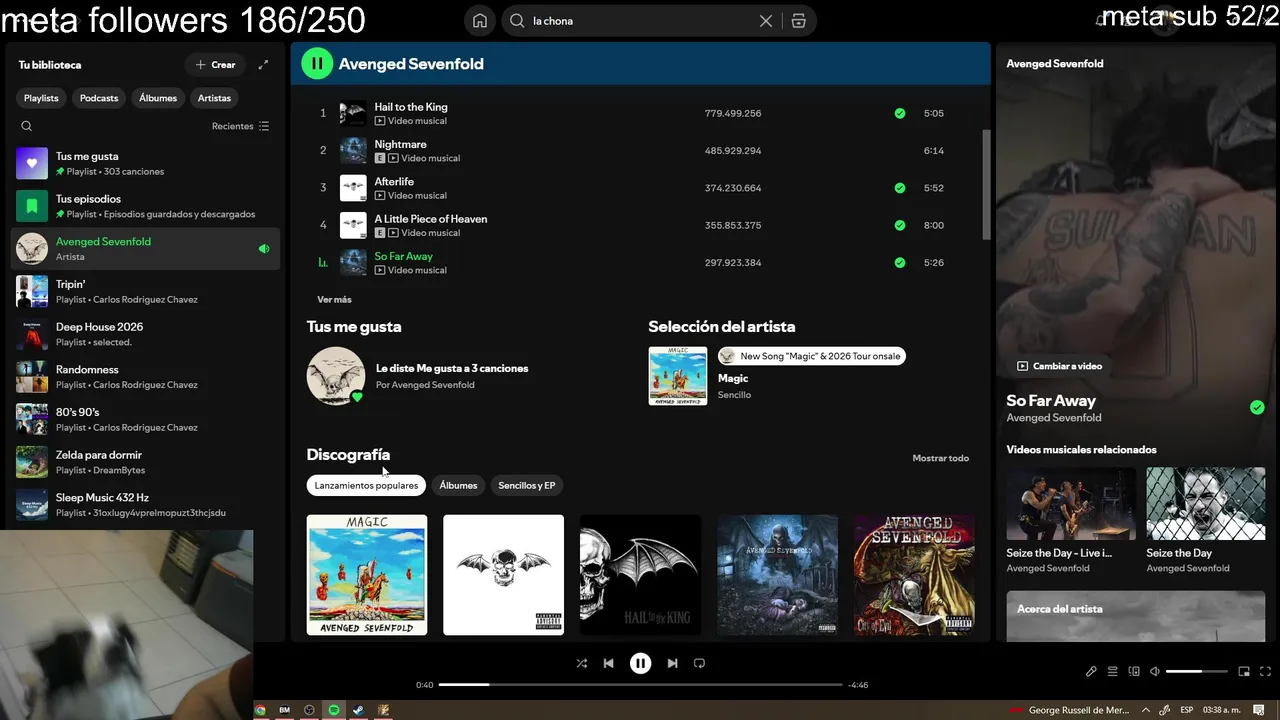Click Cambiar a video button
This screenshot has width=1280, height=720.
pos(1059,366)
